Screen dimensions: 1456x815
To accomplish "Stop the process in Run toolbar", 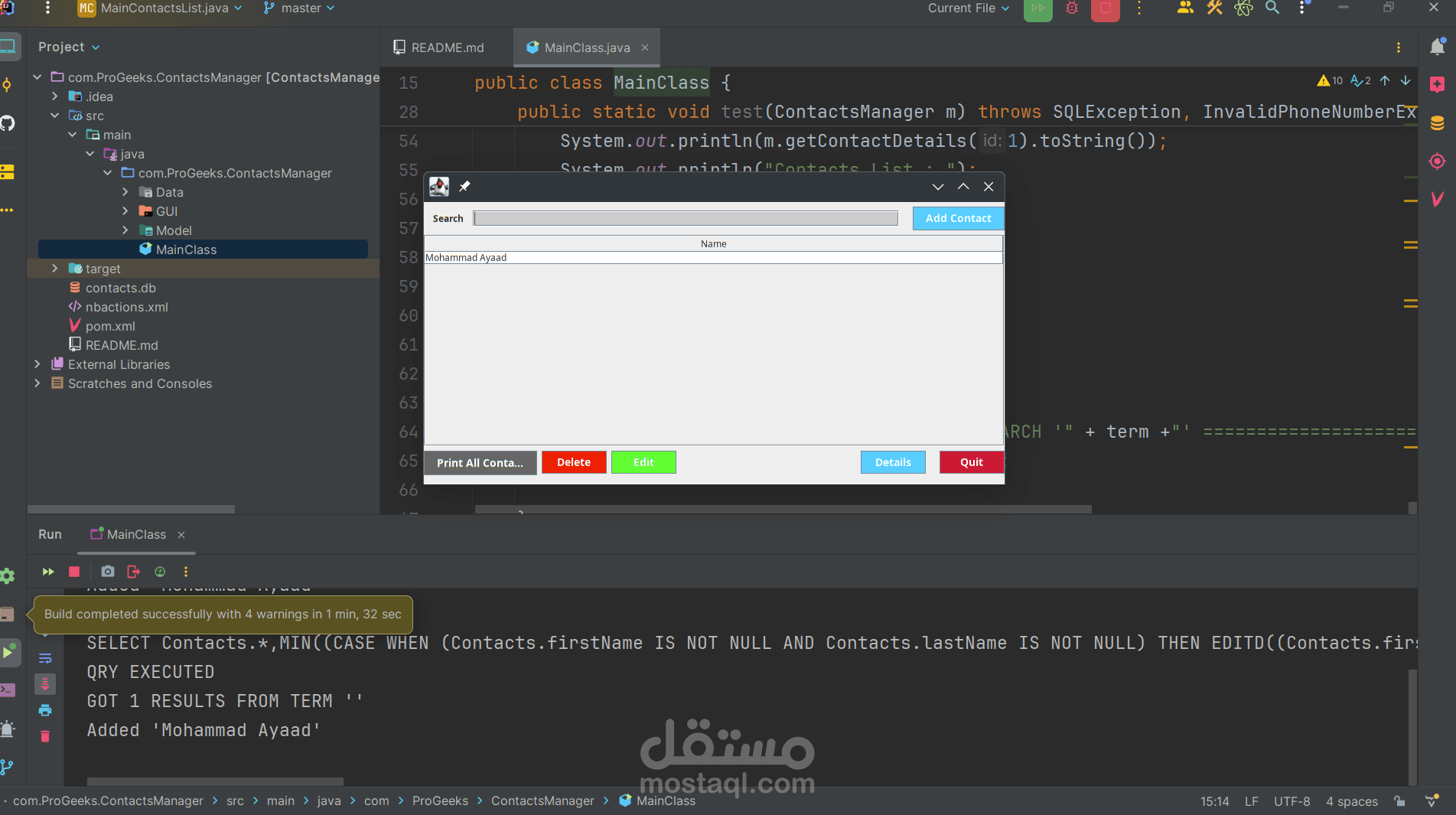I will [74, 572].
